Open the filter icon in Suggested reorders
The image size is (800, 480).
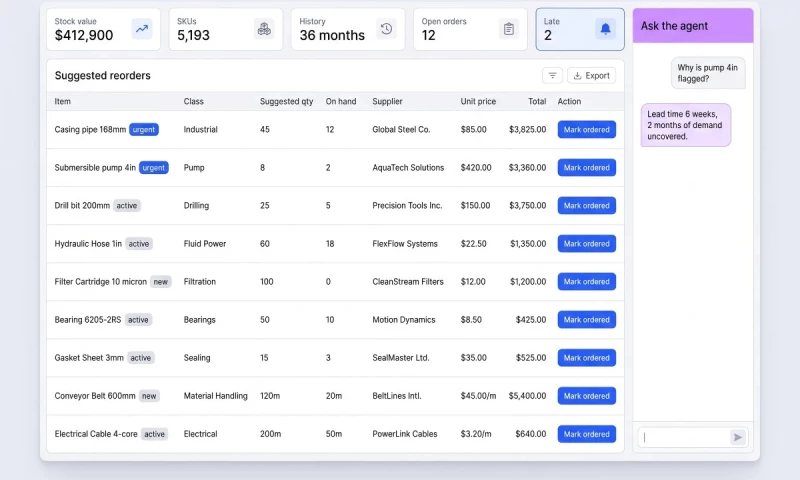[552, 75]
